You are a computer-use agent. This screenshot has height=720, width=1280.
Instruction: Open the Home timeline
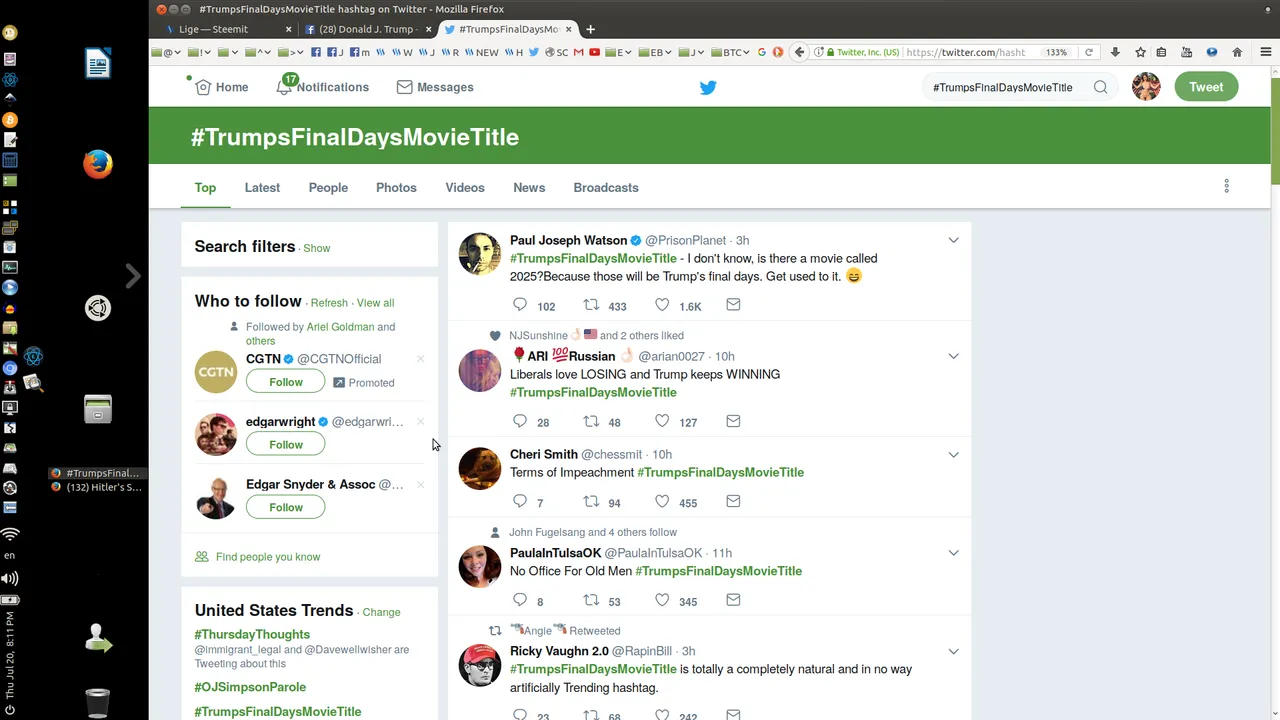[222, 87]
